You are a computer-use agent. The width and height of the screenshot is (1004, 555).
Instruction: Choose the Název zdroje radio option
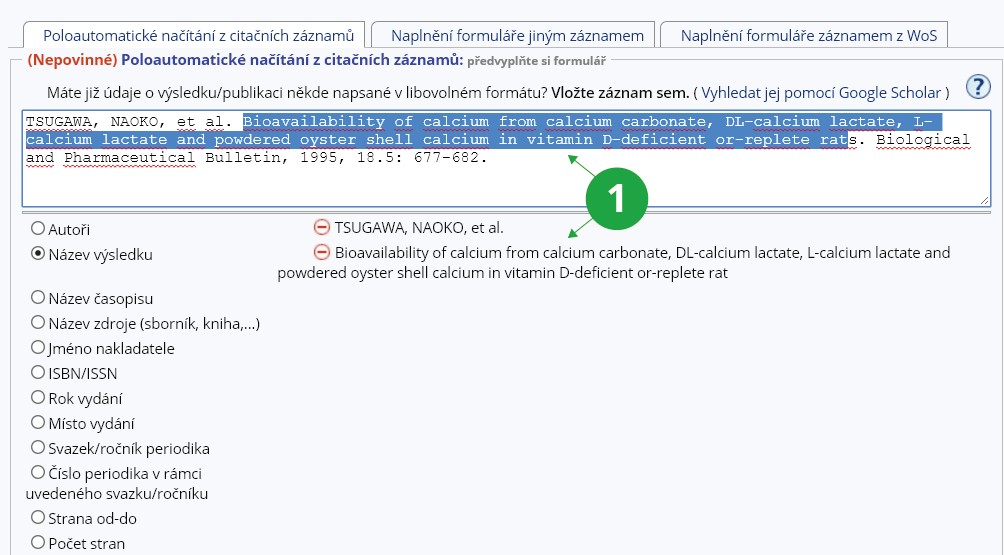click(38, 322)
